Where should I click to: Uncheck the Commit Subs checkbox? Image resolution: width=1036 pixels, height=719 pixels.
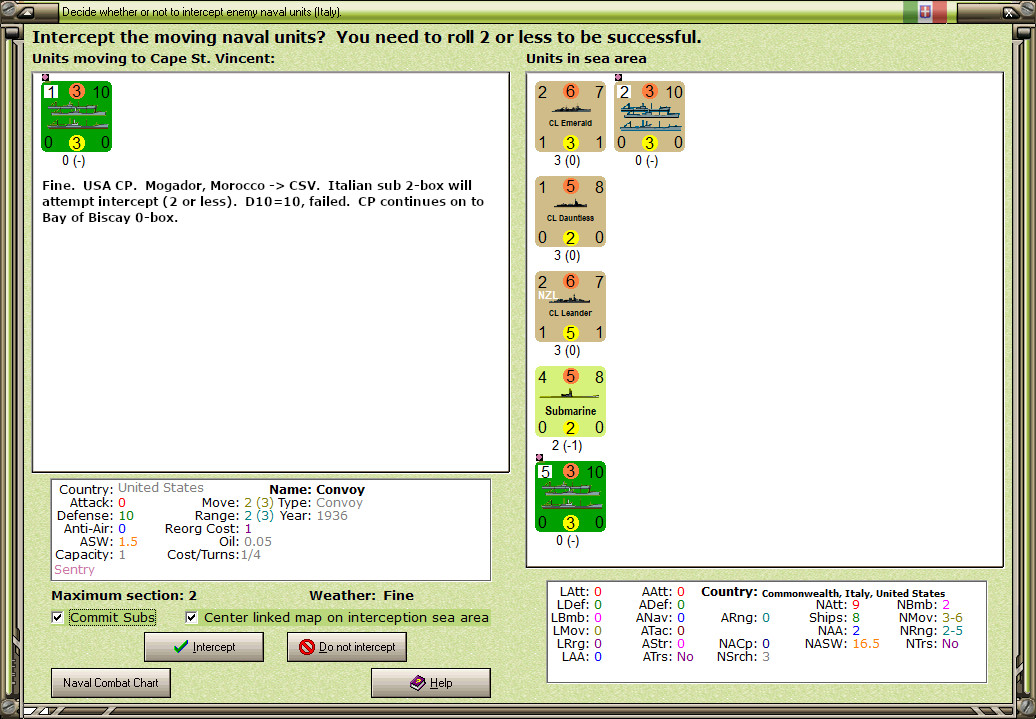(x=57, y=618)
